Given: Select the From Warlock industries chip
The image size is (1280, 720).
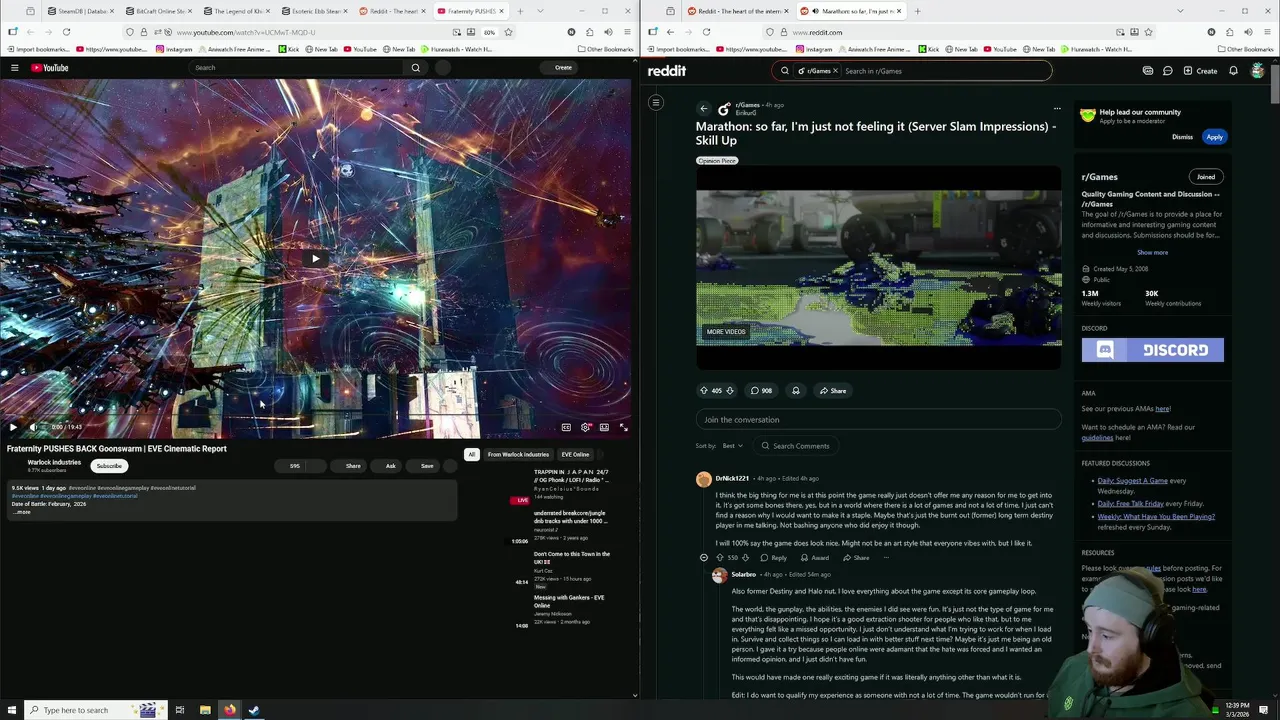Looking at the screenshot, I should click(x=518, y=454).
